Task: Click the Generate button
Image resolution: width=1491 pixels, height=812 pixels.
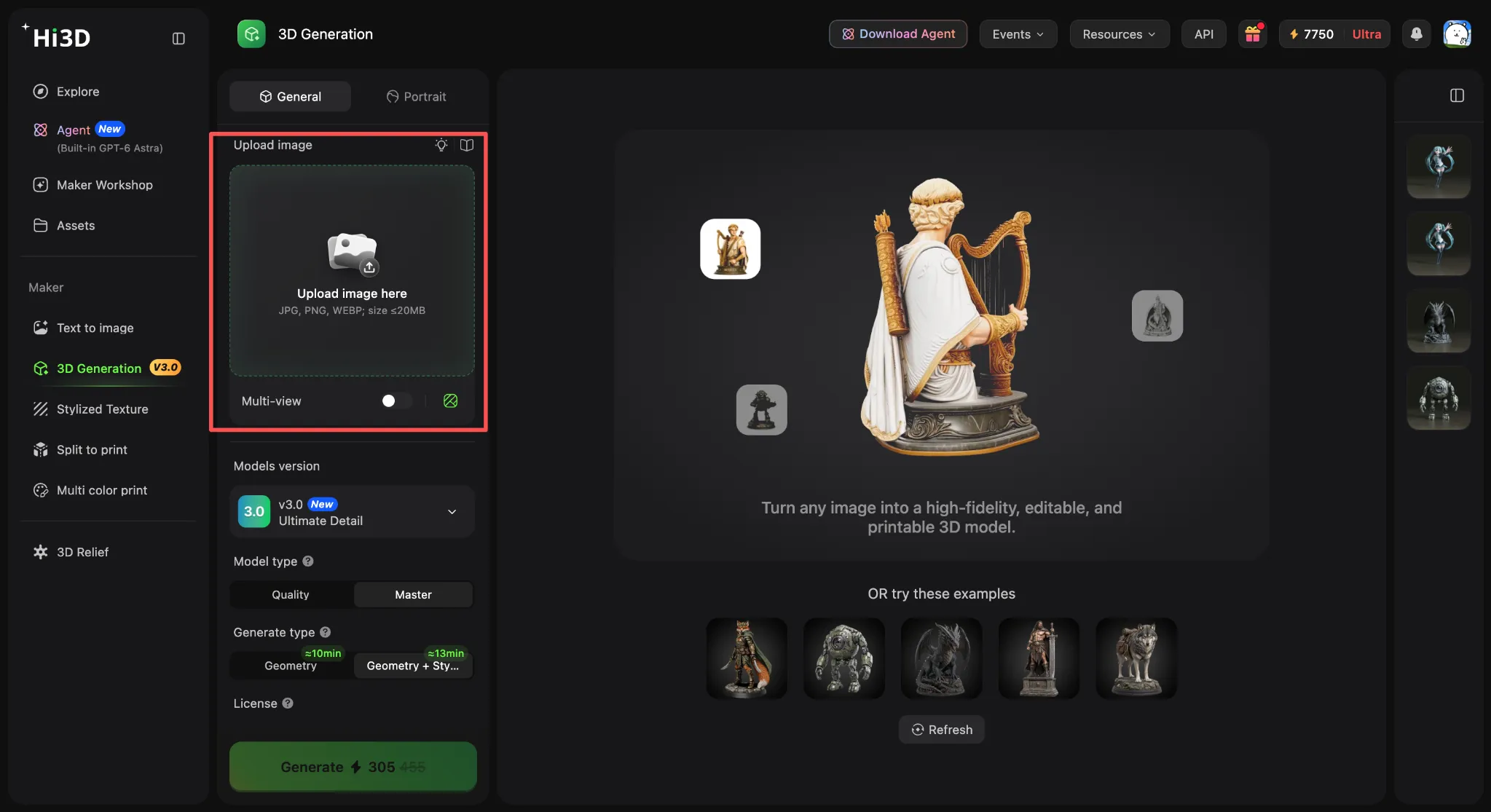Action: pos(353,767)
